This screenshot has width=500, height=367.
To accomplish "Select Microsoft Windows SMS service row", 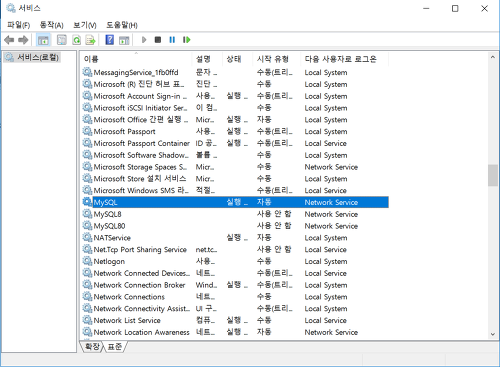I will [x=235, y=190].
